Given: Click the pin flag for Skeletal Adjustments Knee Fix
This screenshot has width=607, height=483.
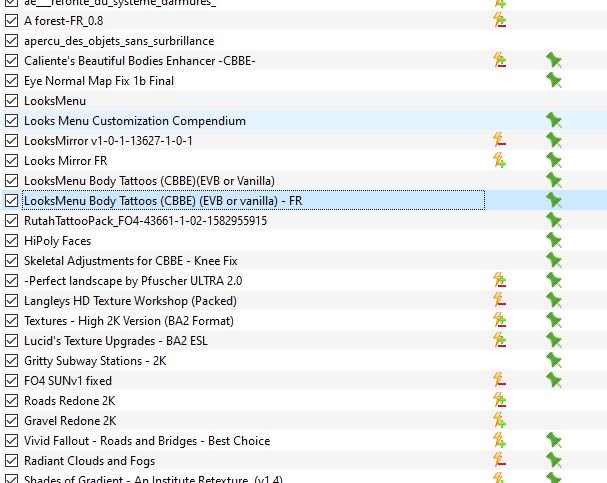Looking at the screenshot, I should pos(554,260).
